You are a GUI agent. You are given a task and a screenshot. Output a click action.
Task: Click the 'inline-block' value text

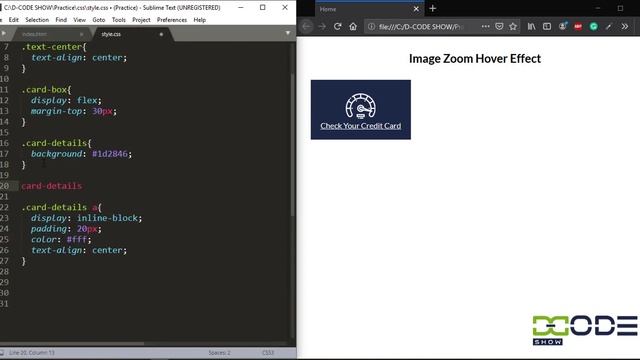click(x=107, y=218)
